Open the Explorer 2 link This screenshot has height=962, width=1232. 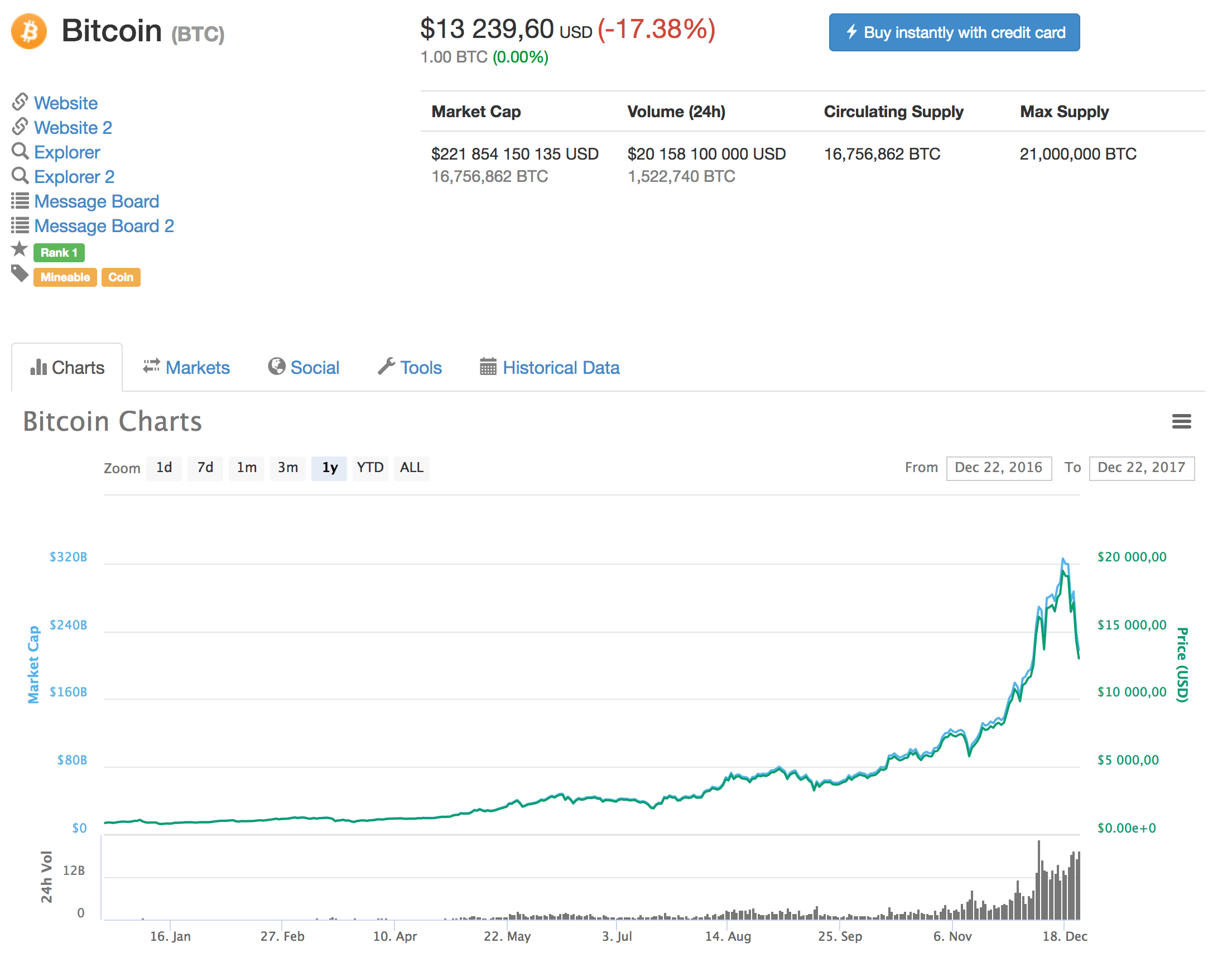pos(74,177)
